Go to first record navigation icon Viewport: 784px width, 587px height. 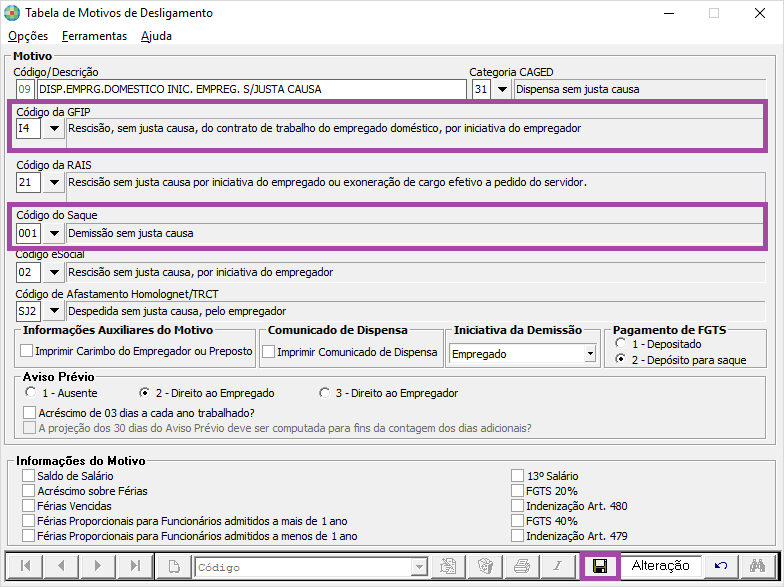[25, 566]
